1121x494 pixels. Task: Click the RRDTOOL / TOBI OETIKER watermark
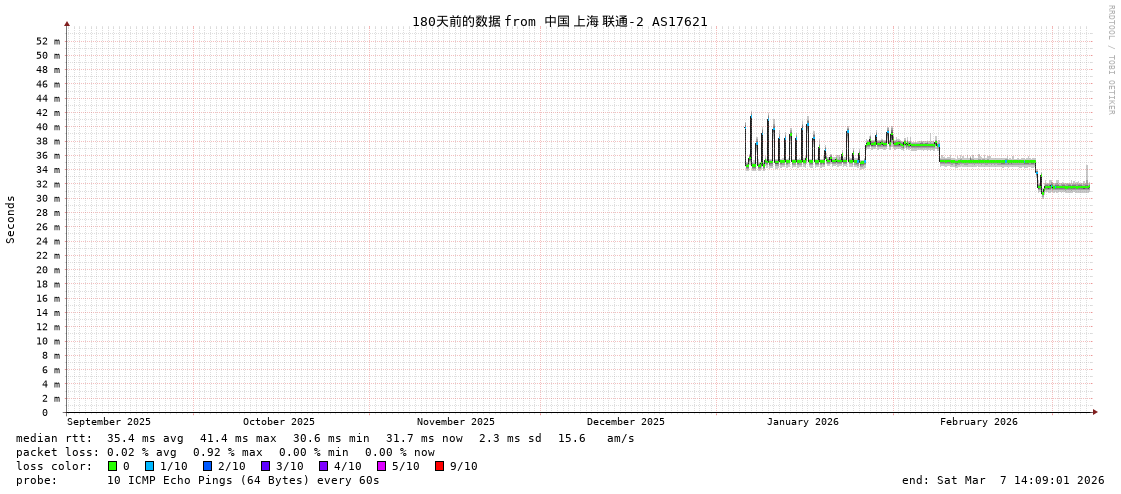[x=1110, y=60]
